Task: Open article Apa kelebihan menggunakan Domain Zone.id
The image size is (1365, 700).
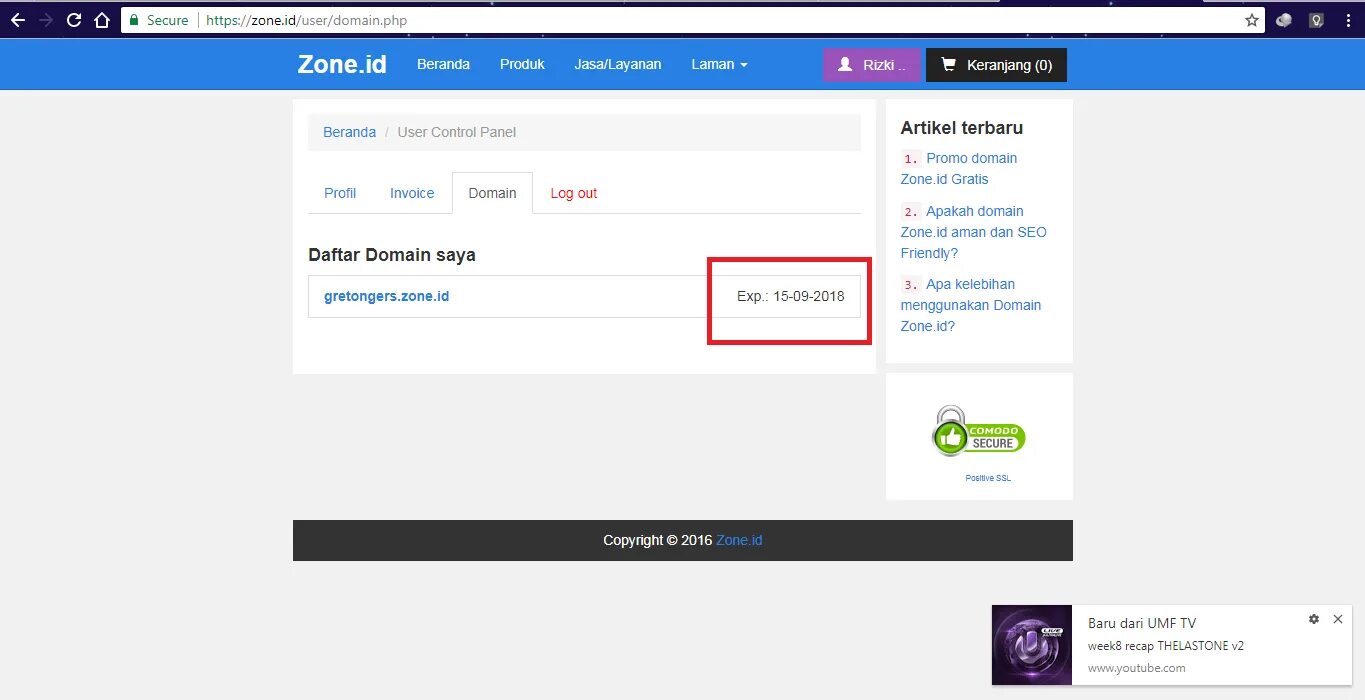Action: click(x=970, y=305)
